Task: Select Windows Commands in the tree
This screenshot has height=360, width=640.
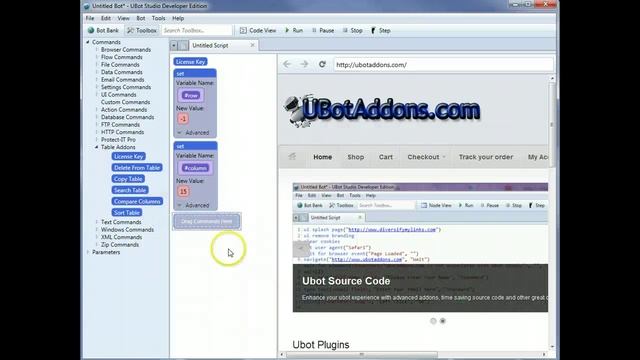Action: (127, 229)
